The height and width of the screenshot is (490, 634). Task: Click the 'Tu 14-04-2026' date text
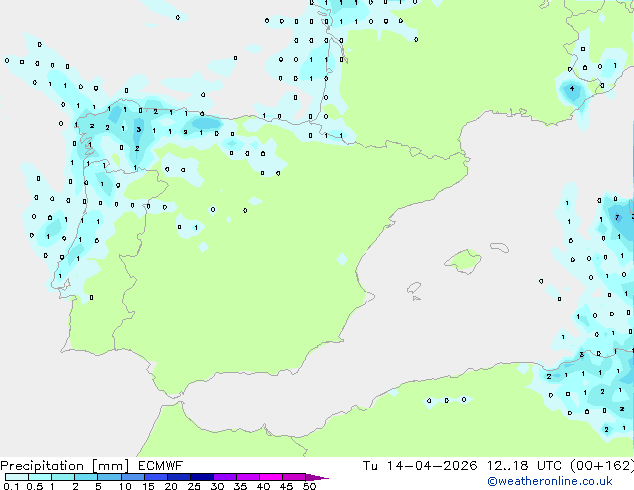pos(420,466)
